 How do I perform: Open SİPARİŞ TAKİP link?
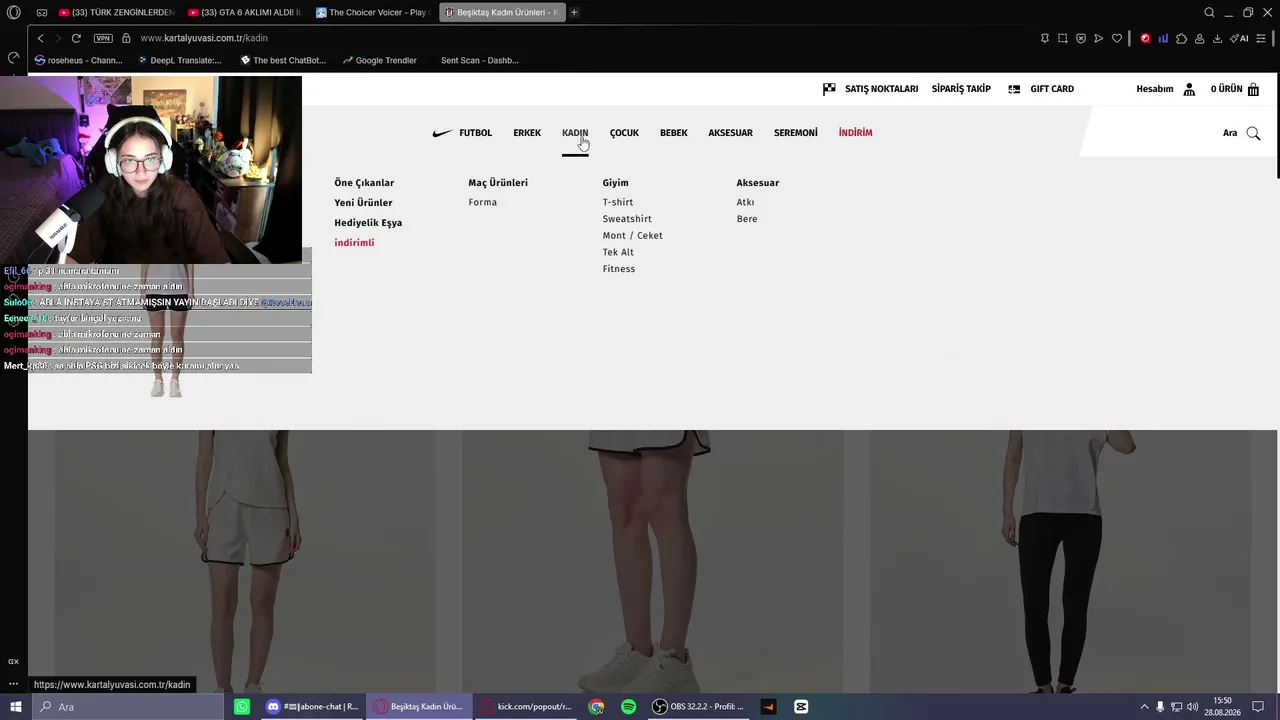pyautogui.click(x=961, y=89)
